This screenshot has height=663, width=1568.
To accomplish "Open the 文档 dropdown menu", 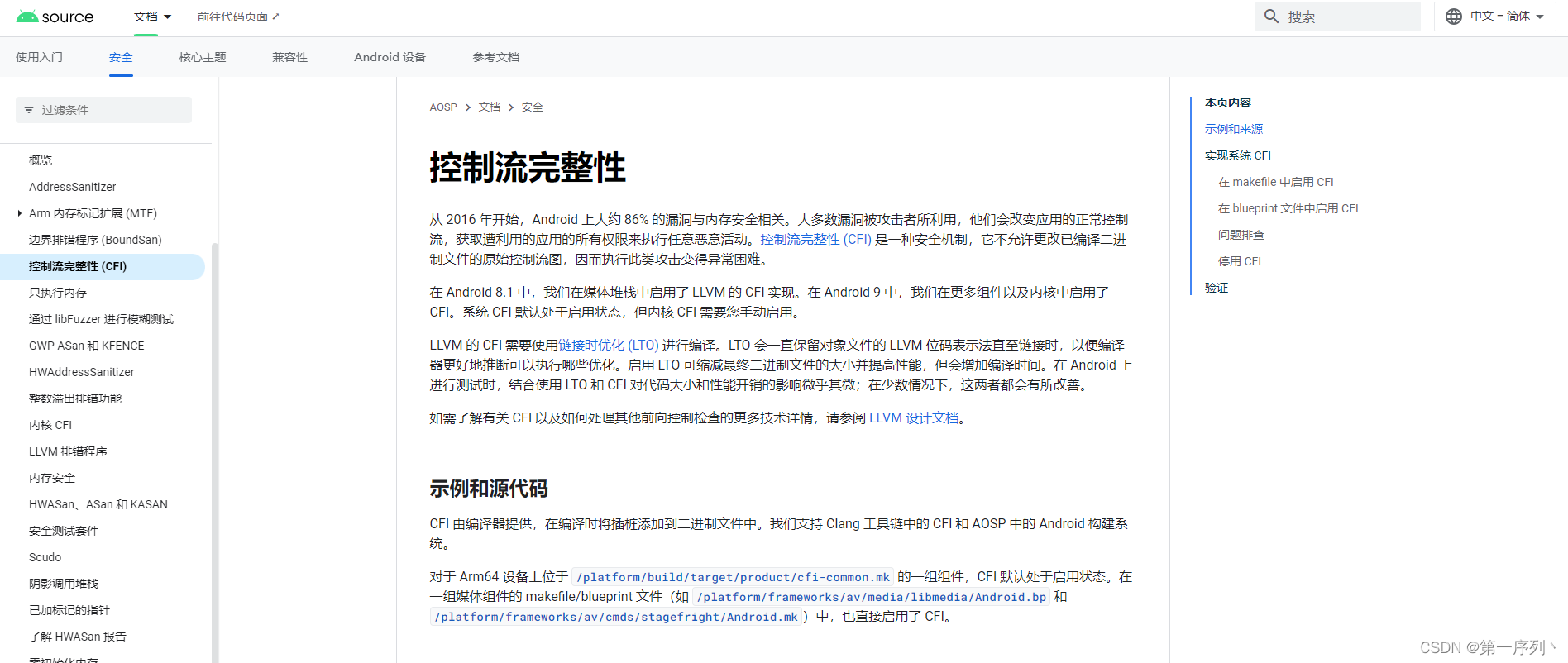I will click(152, 17).
